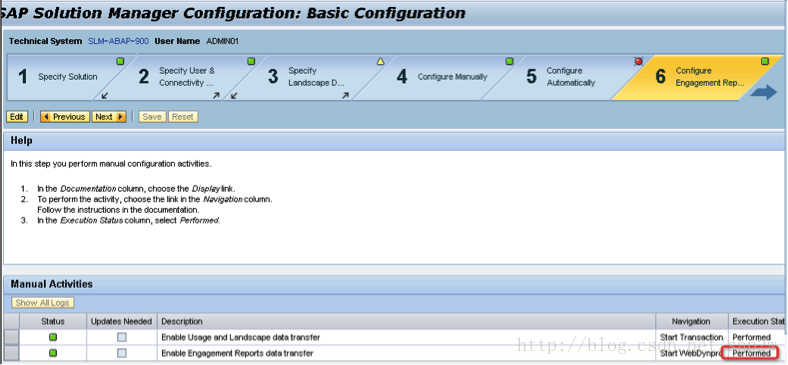Click the substep arrow under Specify Solution
The image size is (788, 365).
(105, 95)
